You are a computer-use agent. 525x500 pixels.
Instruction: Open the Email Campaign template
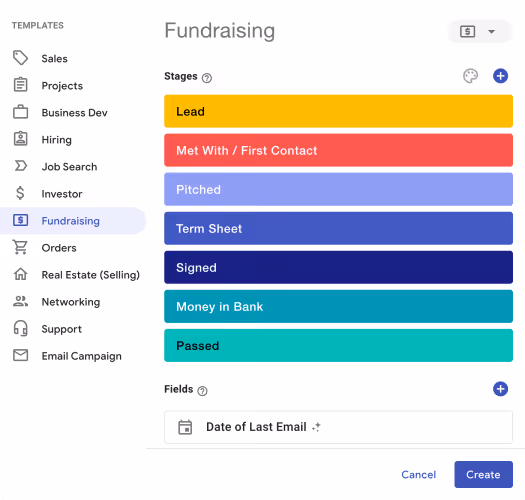point(73,356)
